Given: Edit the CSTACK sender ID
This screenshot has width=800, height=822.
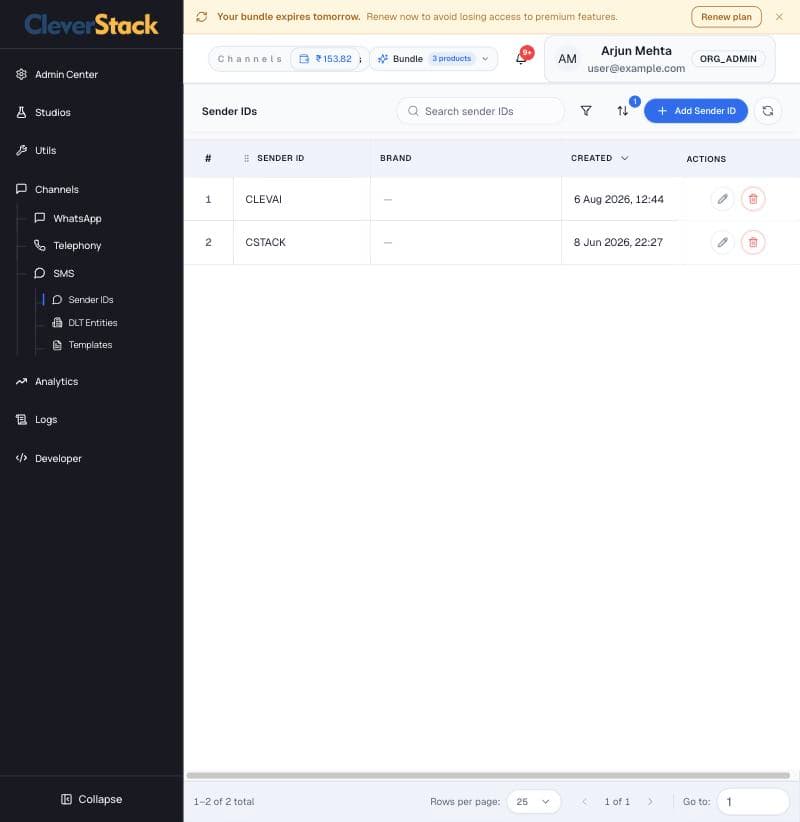Looking at the screenshot, I should point(722,242).
